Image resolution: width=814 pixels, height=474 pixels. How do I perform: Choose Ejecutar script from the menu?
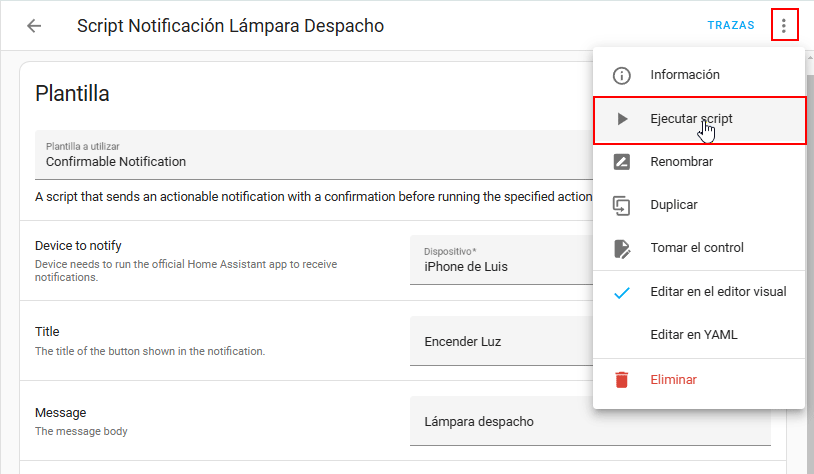coord(690,119)
